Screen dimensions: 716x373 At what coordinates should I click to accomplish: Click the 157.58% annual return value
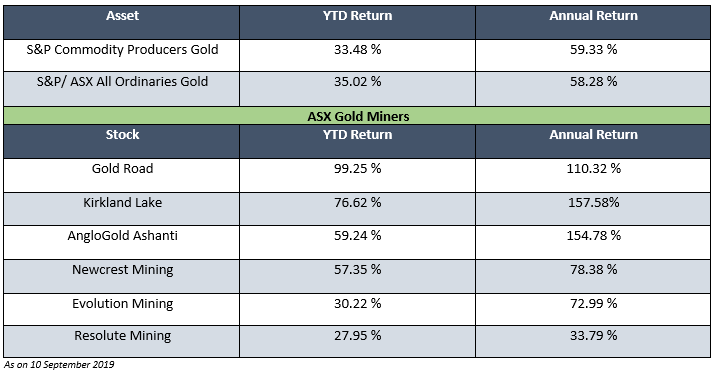point(594,202)
